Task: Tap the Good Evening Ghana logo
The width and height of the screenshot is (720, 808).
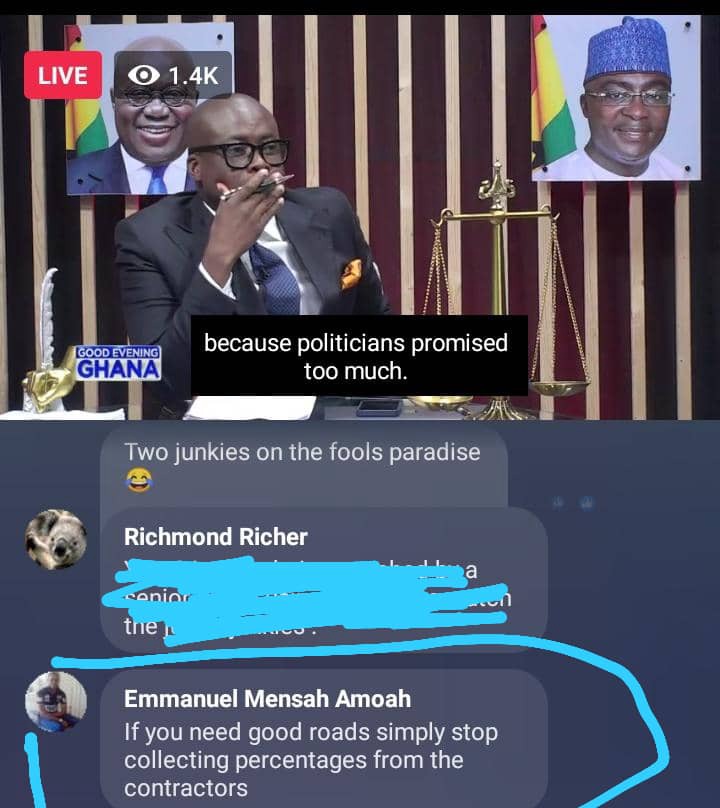Action: pyautogui.click(x=118, y=363)
